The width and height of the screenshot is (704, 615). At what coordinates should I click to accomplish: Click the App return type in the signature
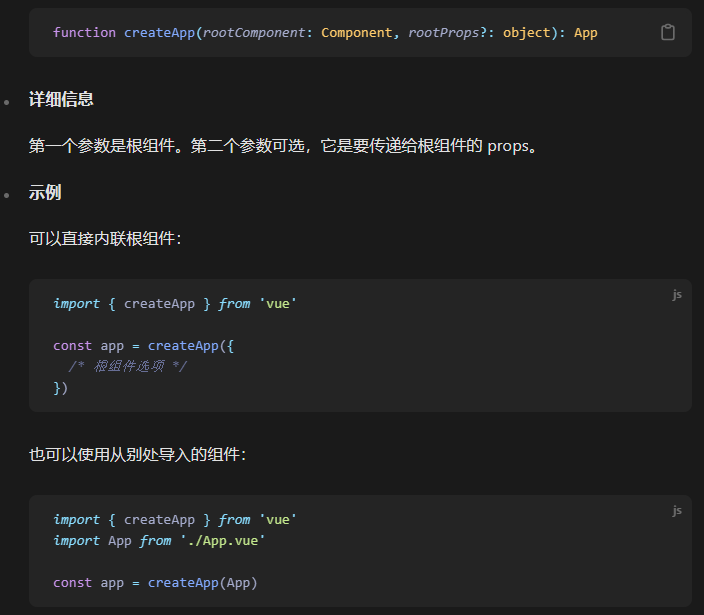[585, 33]
